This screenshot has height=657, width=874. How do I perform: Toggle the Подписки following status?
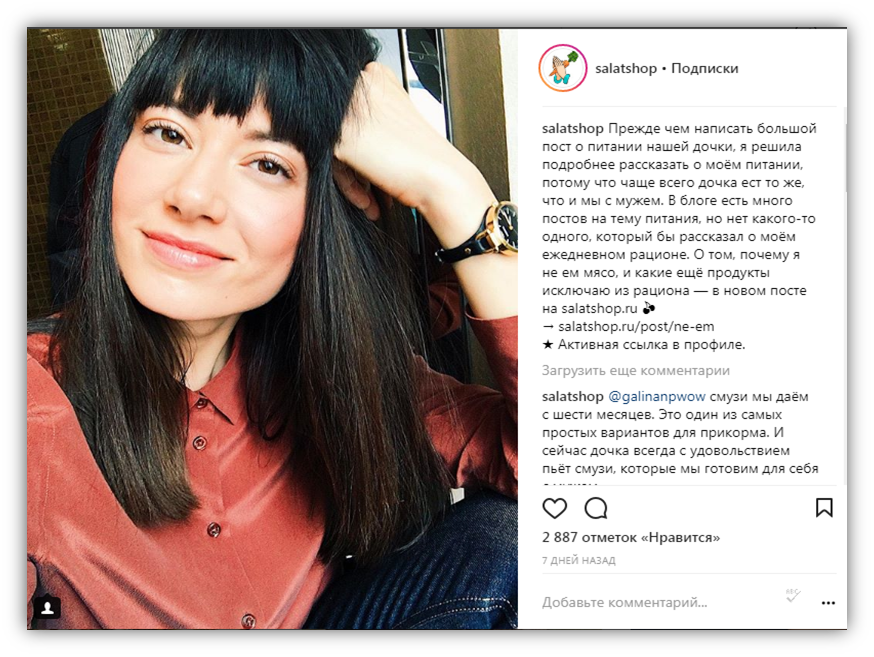click(x=705, y=69)
